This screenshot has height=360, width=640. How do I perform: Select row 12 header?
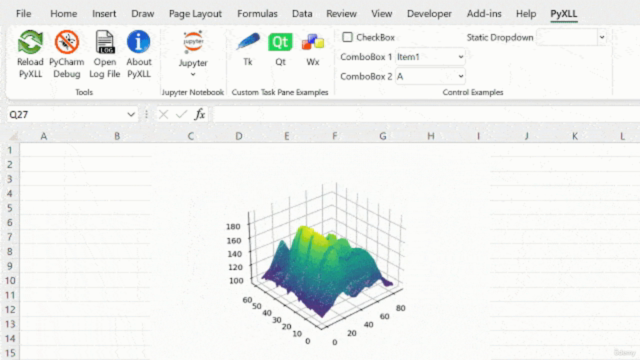click(x=10, y=309)
